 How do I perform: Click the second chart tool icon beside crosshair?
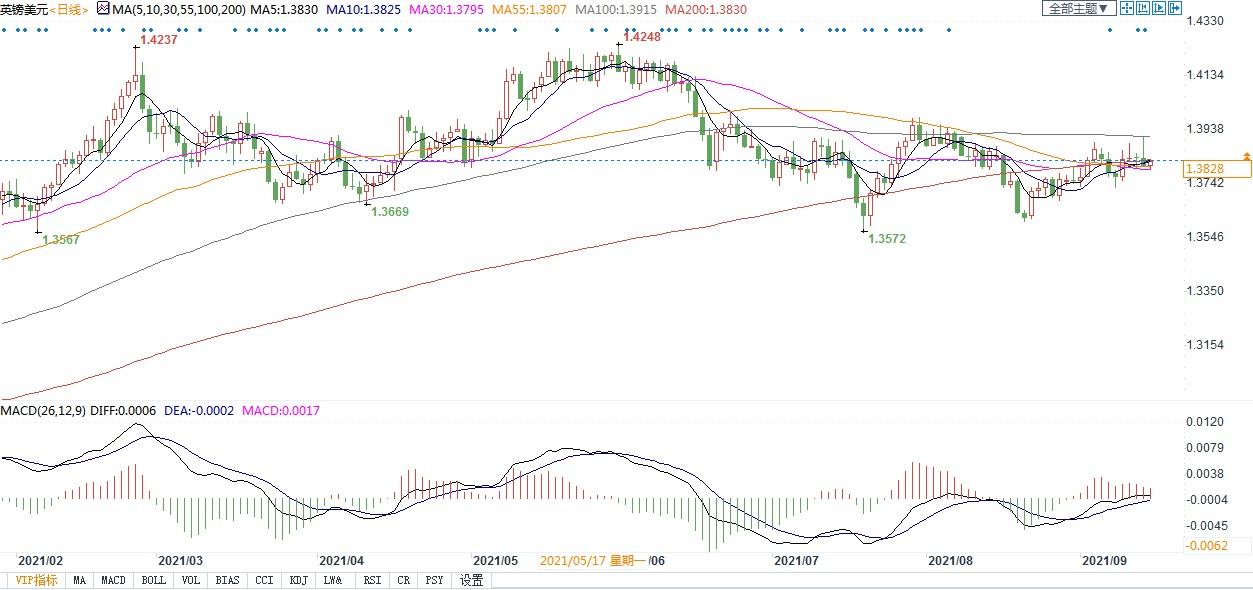coord(1142,8)
